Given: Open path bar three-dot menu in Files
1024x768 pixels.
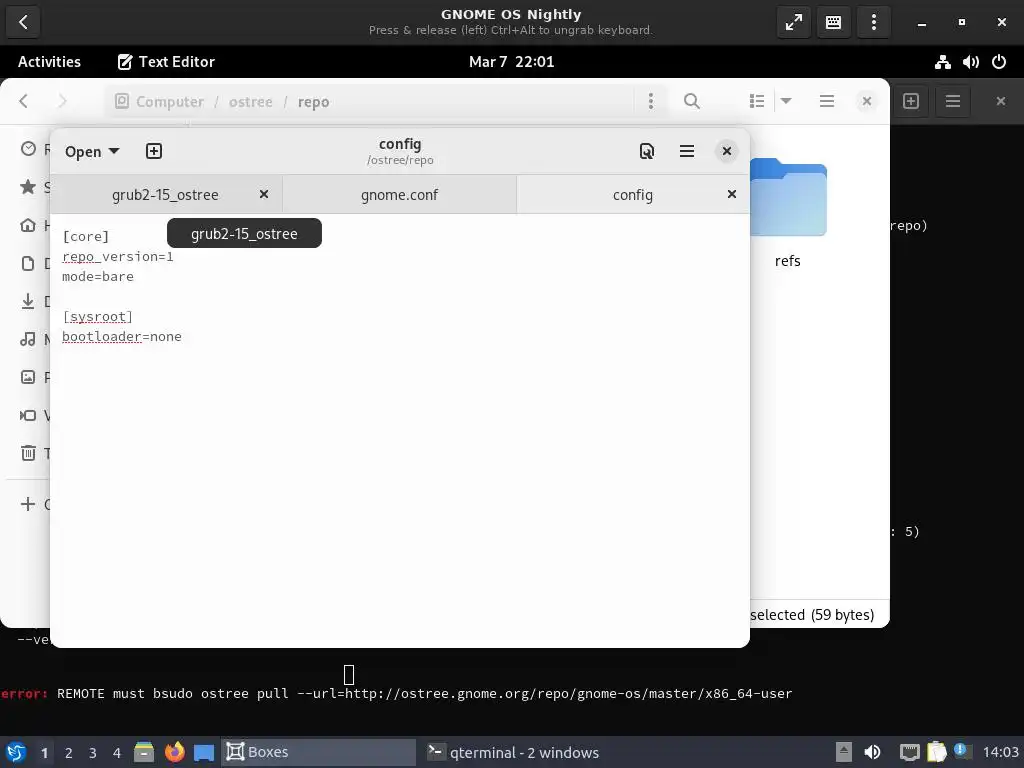Looking at the screenshot, I should click(x=650, y=101).
